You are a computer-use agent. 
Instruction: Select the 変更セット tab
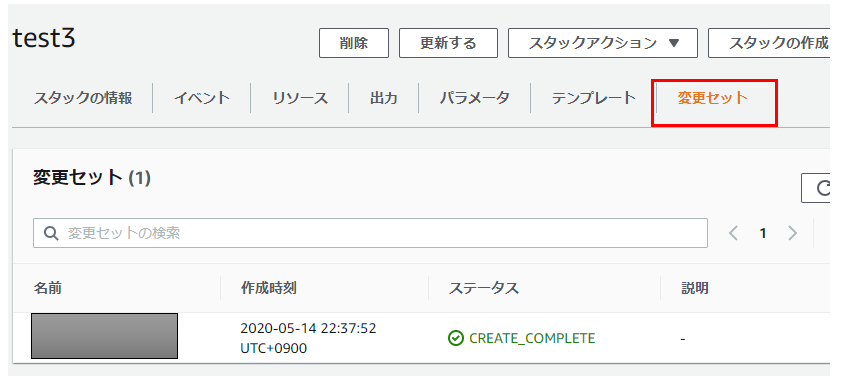click(713, 98)
